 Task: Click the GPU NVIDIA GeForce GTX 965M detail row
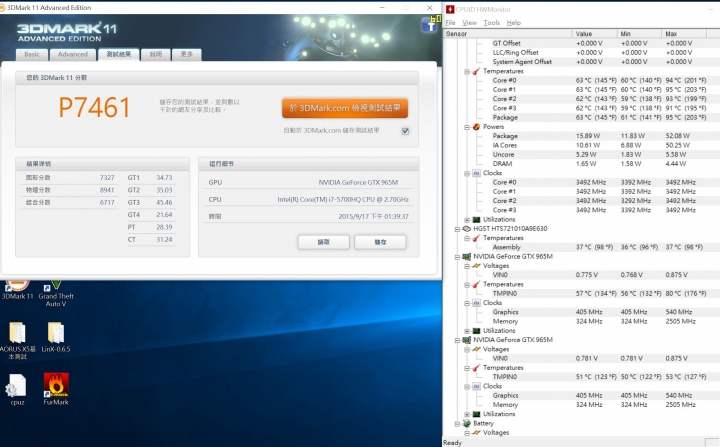pyautogui.click(x=309, y=182)
